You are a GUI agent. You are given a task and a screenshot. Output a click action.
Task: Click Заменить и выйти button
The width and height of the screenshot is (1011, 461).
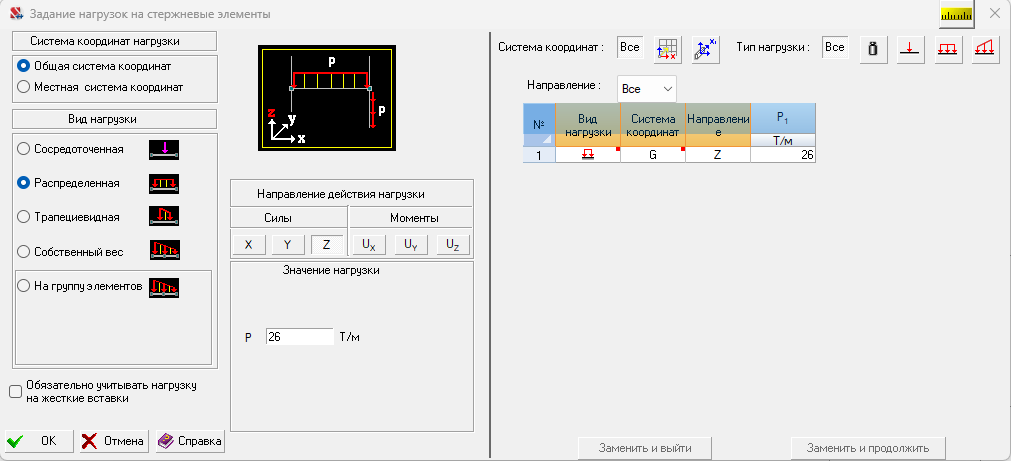[645, 447]
